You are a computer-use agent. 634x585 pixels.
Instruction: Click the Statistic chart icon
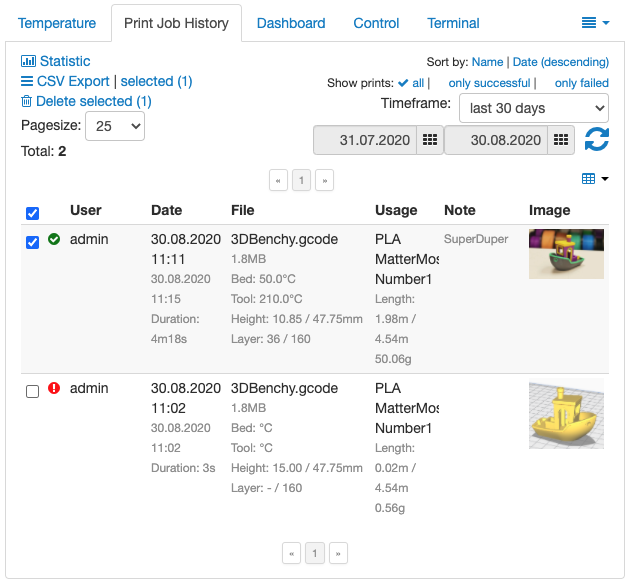[28, 61]
